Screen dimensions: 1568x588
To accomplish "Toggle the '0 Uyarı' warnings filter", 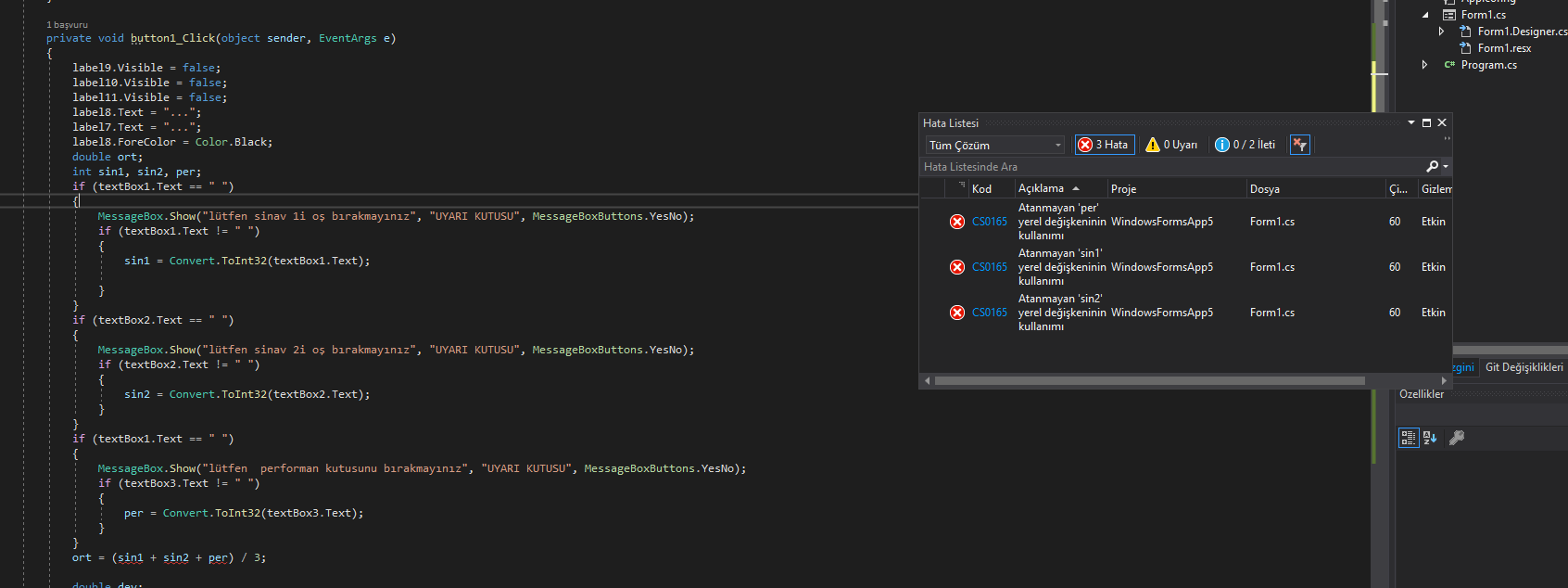I will point(1171,145).
